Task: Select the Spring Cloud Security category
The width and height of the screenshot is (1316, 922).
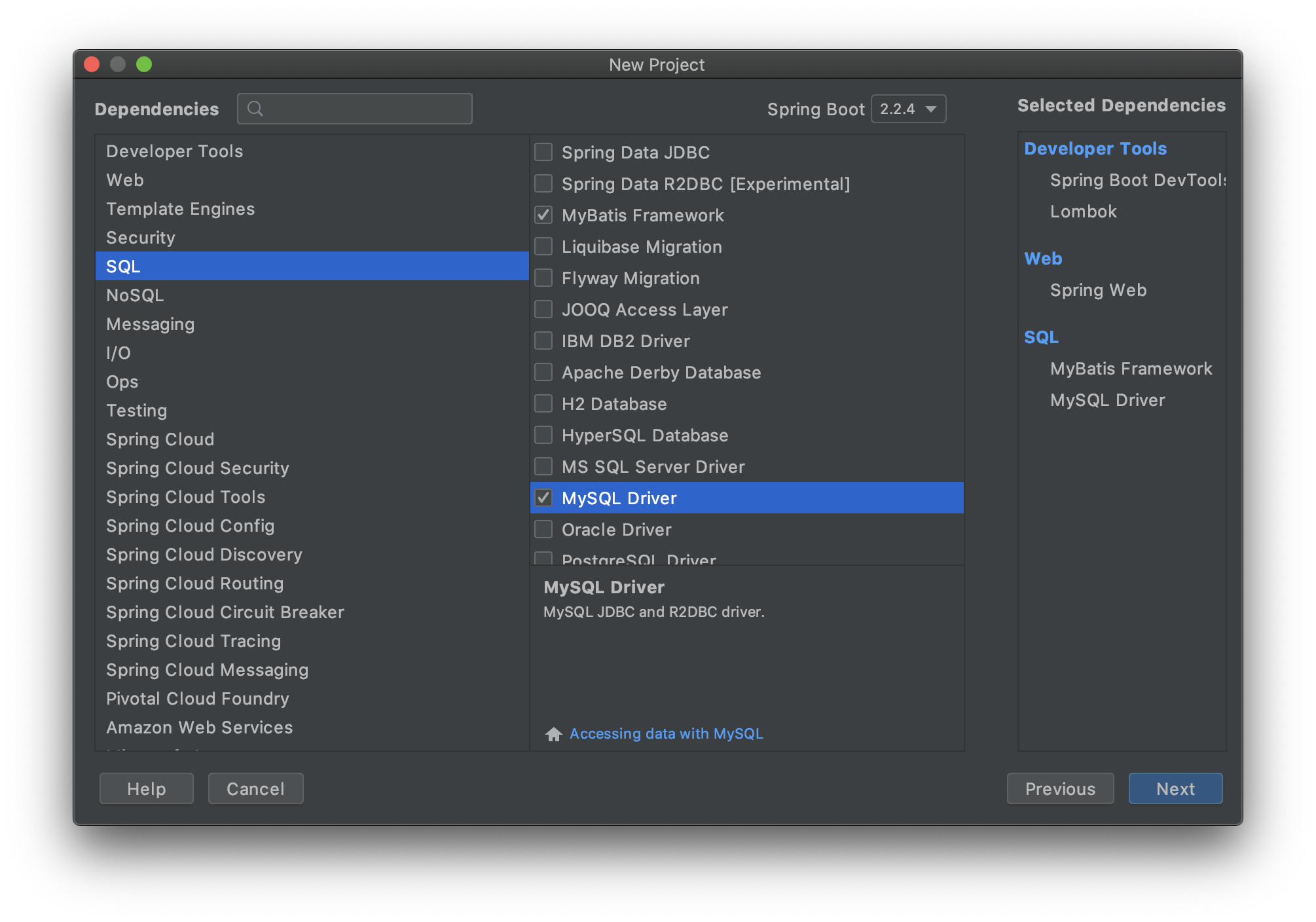Action: (x=197, y=468)
